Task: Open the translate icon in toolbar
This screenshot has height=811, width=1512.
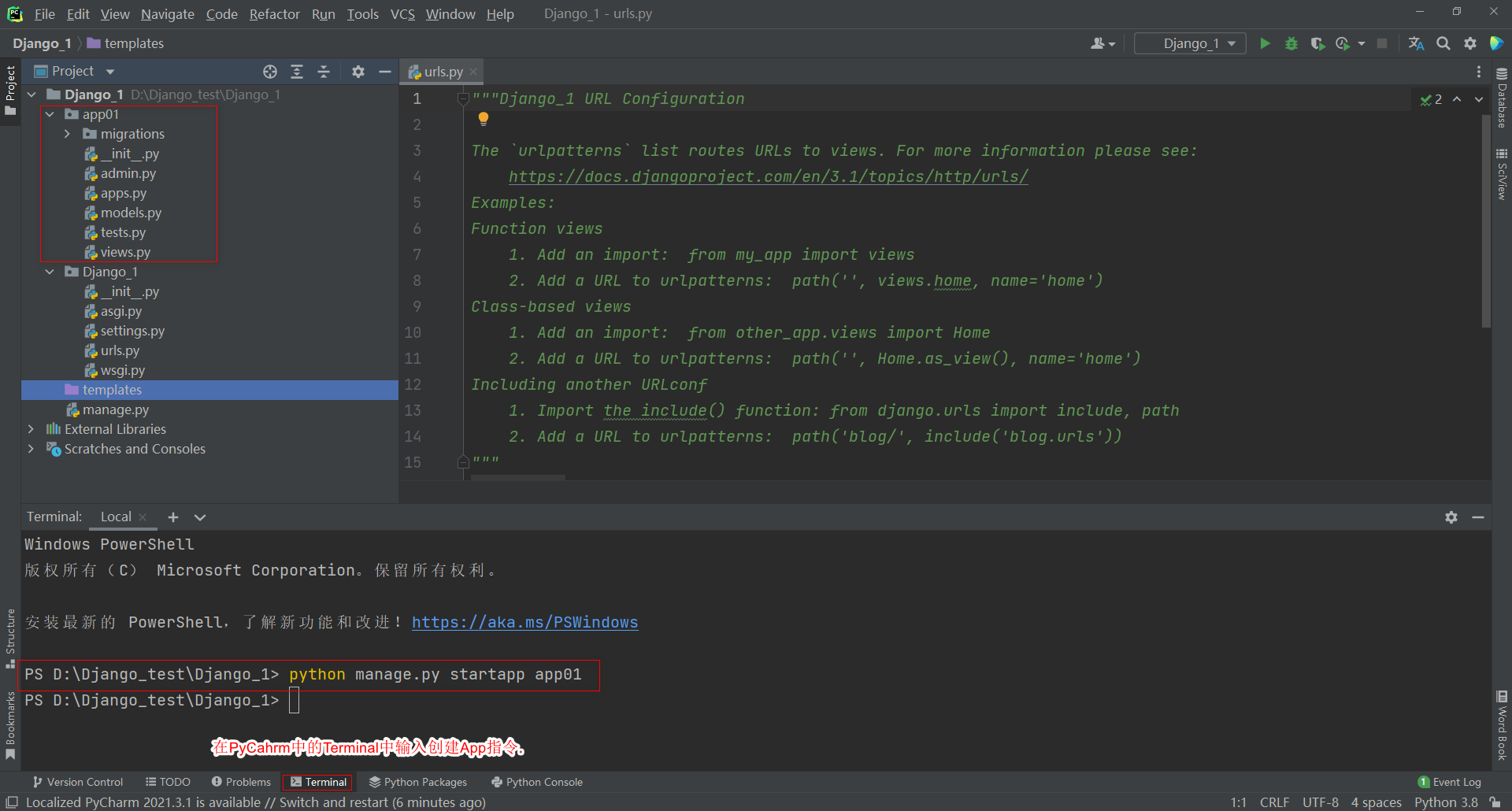Action: point(1416,43)
